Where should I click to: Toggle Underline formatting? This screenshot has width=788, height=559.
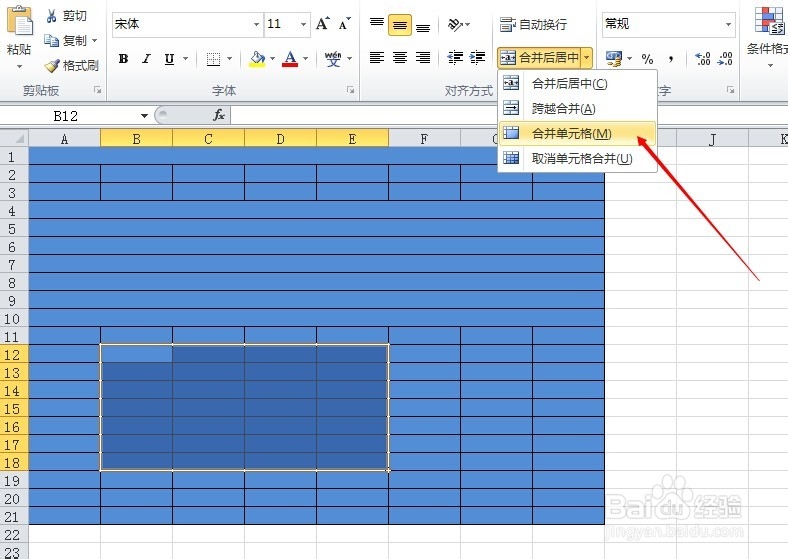(x=169, y=59)
